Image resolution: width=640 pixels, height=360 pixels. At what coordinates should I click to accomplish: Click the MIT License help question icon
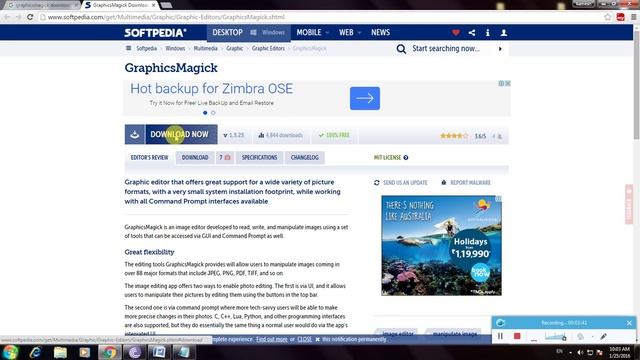coord(406,158)
